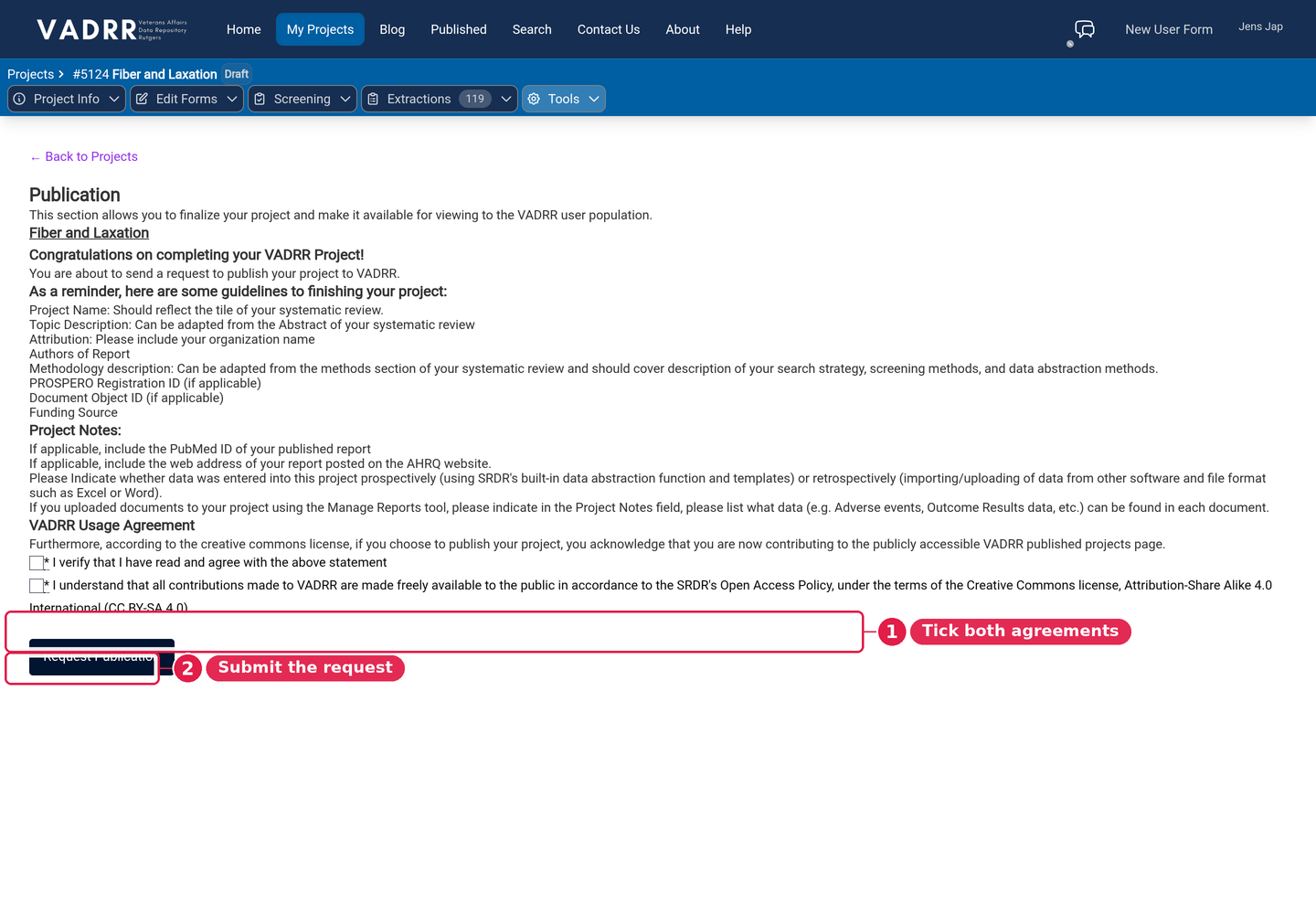Click the Edit Forms pencil icon
The width and height of the screenshot is (1316, 914).
coord(142,99)
